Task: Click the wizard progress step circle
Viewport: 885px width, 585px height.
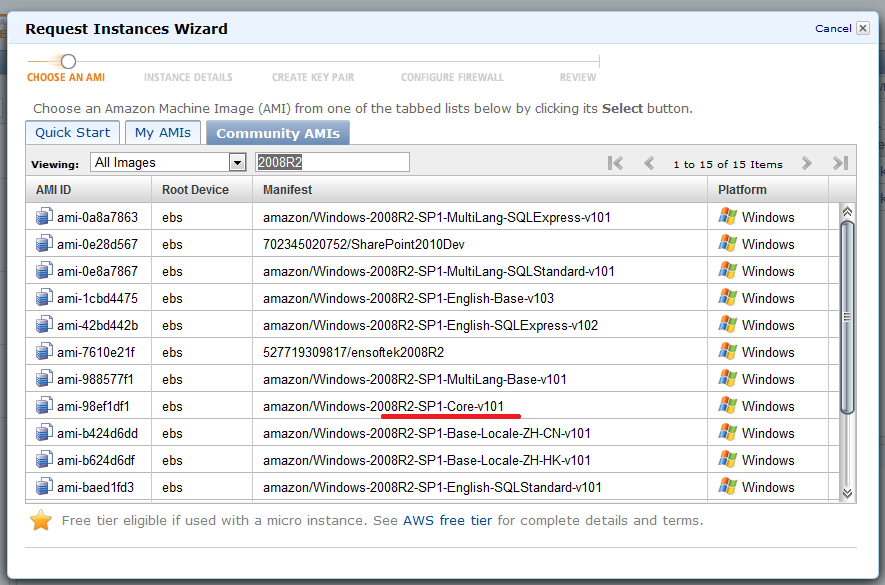Action: point(68,61)
